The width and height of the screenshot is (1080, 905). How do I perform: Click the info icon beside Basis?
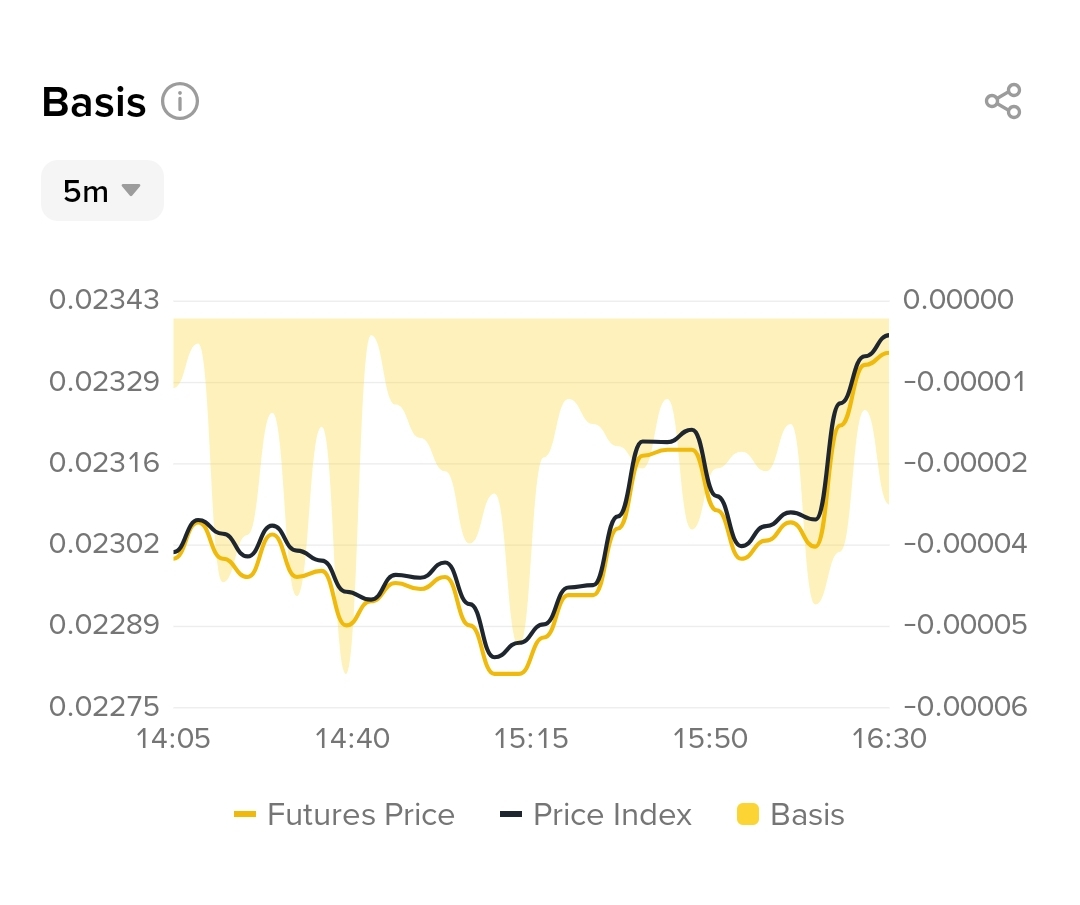pyautogui.click(x=181, y=102)
